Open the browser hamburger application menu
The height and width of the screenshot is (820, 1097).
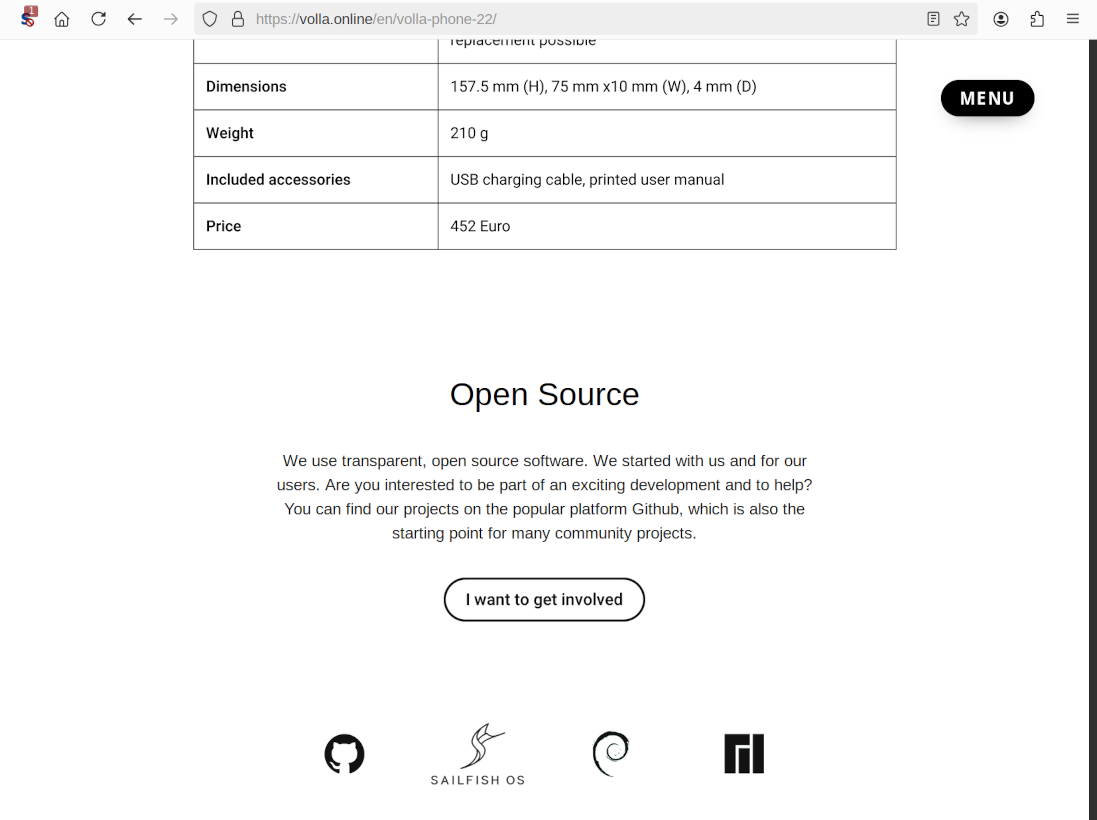pos(1073,19)
